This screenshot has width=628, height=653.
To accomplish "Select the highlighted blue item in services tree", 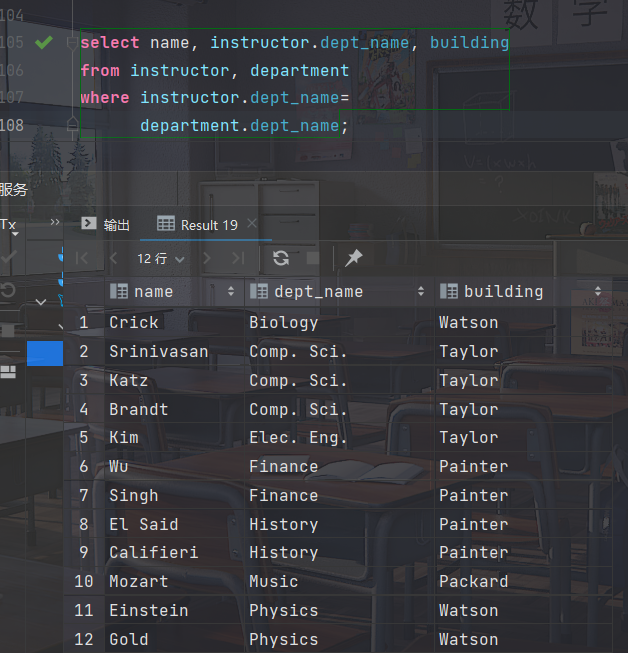I will click(x=45, y=353).
